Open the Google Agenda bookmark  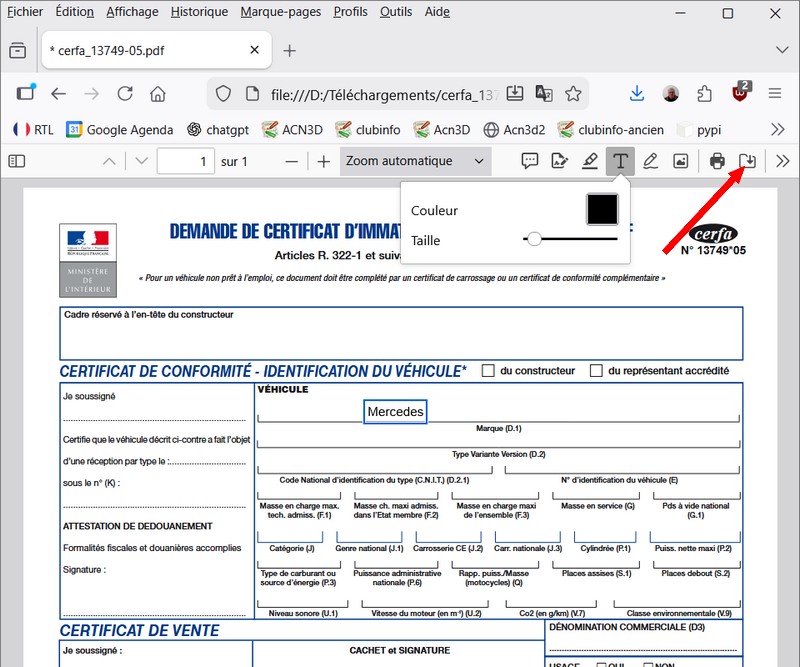point(120,129)
